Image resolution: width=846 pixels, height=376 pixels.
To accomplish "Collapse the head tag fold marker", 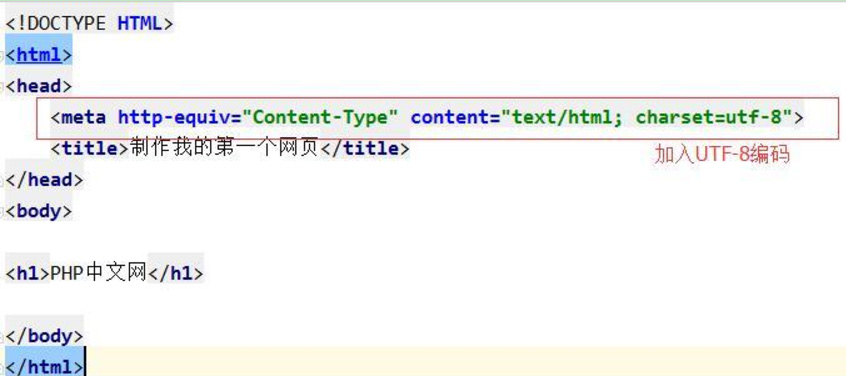I will pos(2,87).
